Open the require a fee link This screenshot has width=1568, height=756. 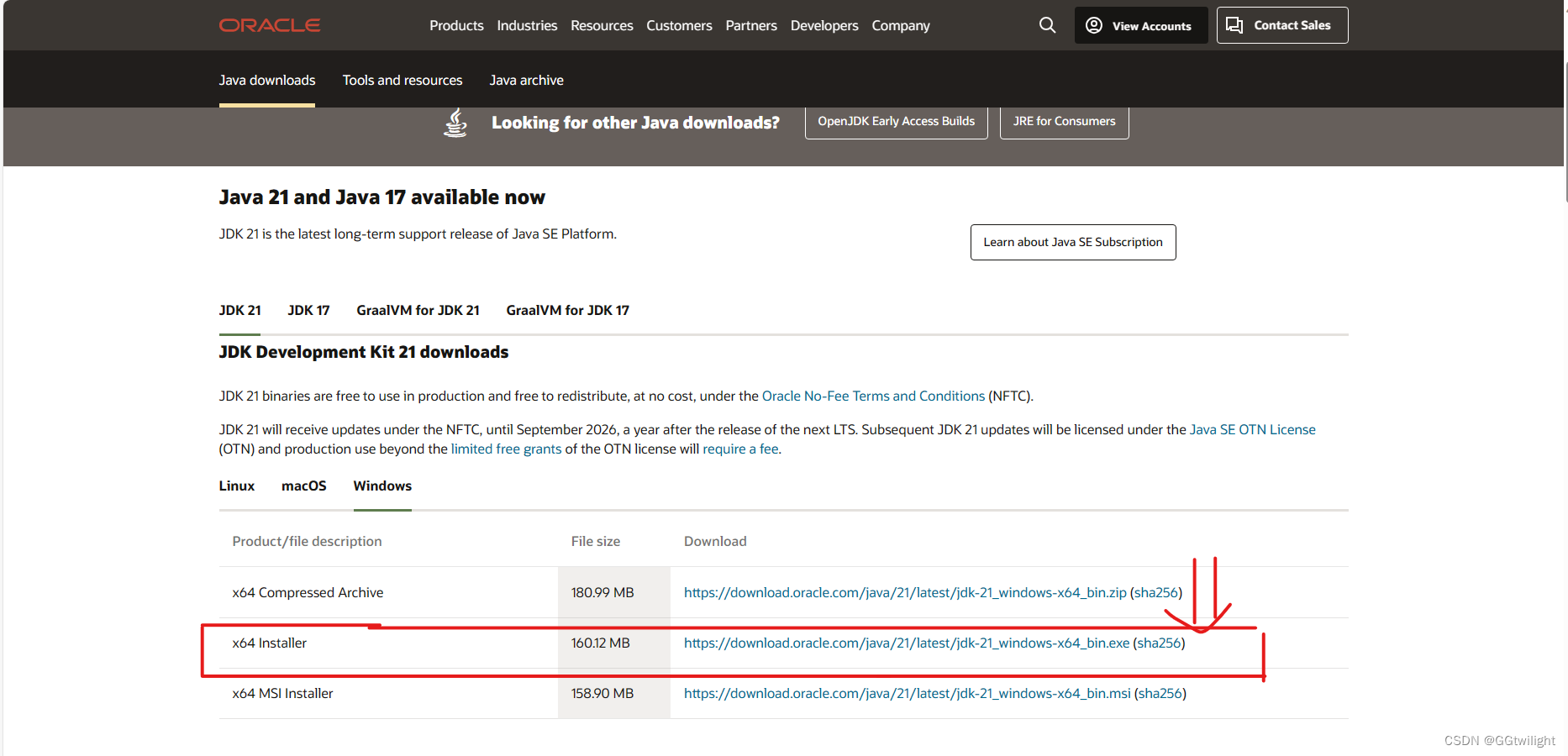pyautogui.click(x=740, y=449)
